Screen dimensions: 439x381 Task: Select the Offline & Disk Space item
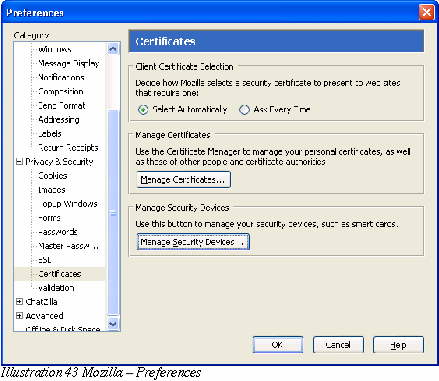click(x=63, y=328)
